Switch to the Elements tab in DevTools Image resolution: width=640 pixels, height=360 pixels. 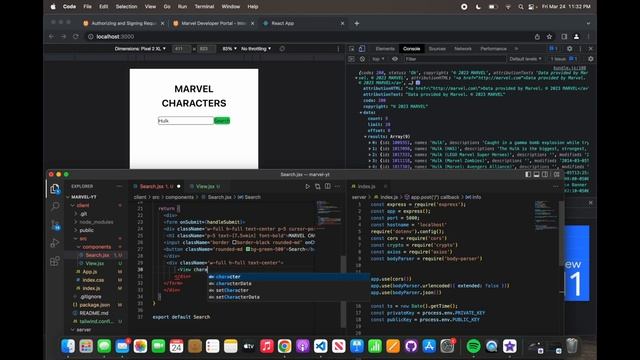tap(384, 49)
